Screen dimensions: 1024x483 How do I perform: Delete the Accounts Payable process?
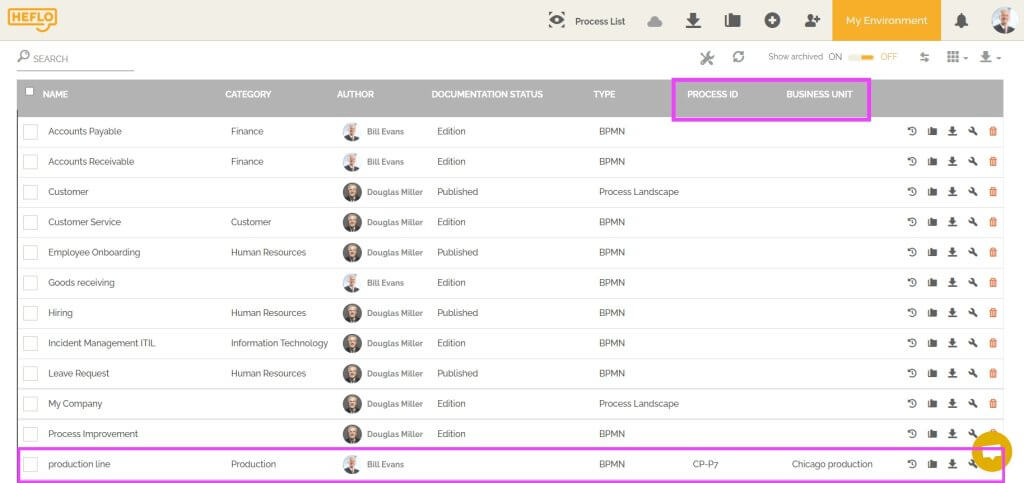pos(993,132)
